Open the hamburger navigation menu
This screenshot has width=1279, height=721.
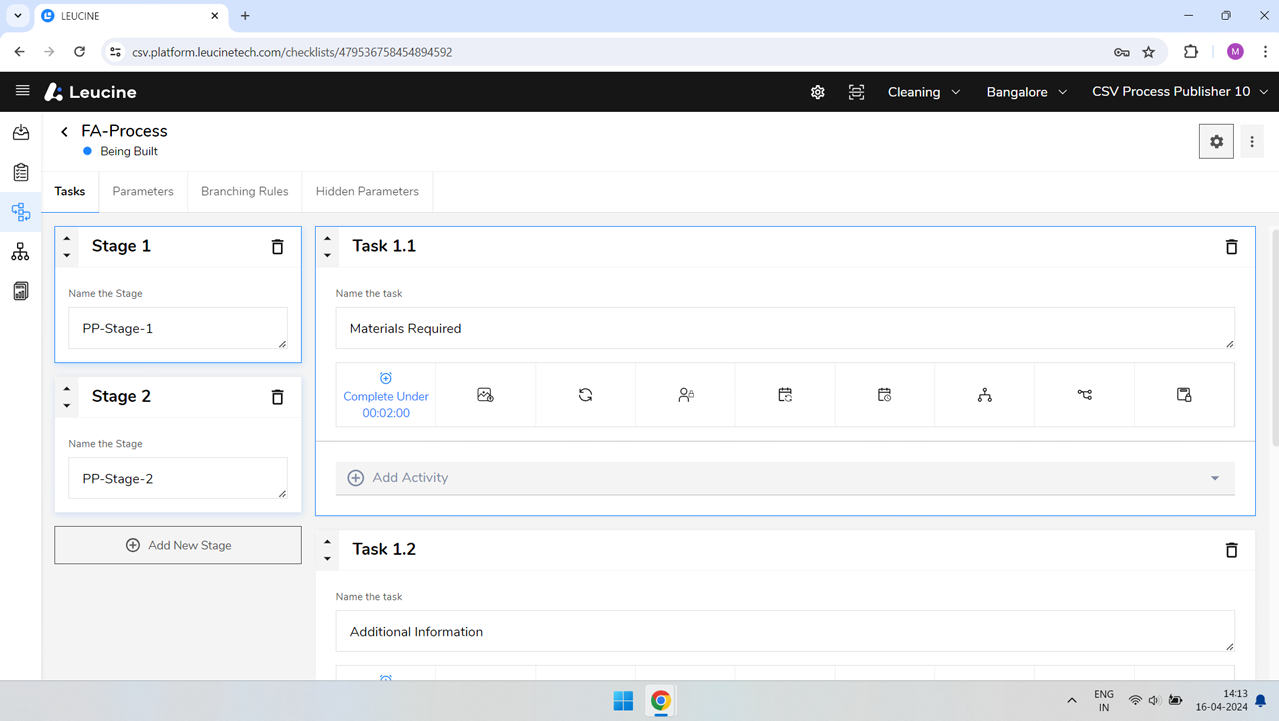[x=22, y=91]
